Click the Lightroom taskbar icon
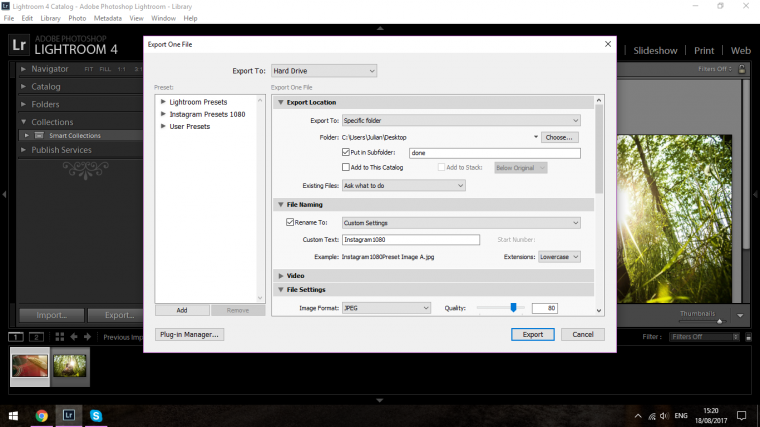The height and width of the screenshot is (427, 760). point(68,415)
